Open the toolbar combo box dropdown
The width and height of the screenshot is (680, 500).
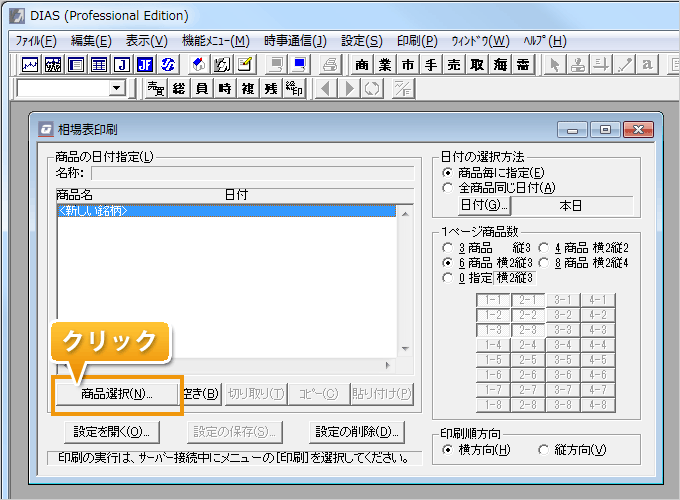(x=118, y=88)
